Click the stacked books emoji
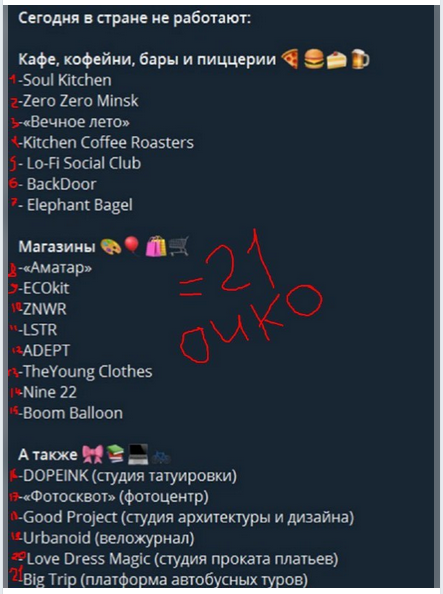 115,454
